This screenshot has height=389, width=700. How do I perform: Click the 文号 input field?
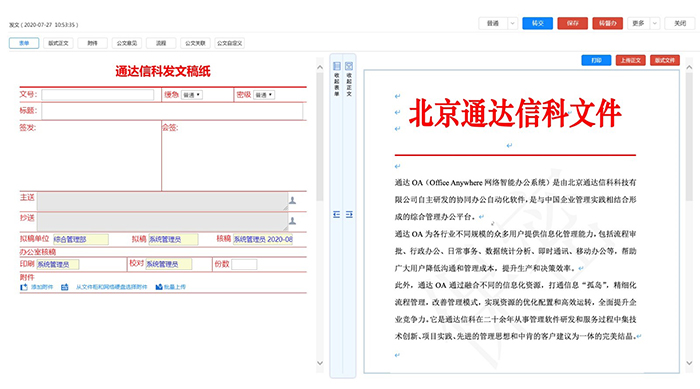coord(98,95)
